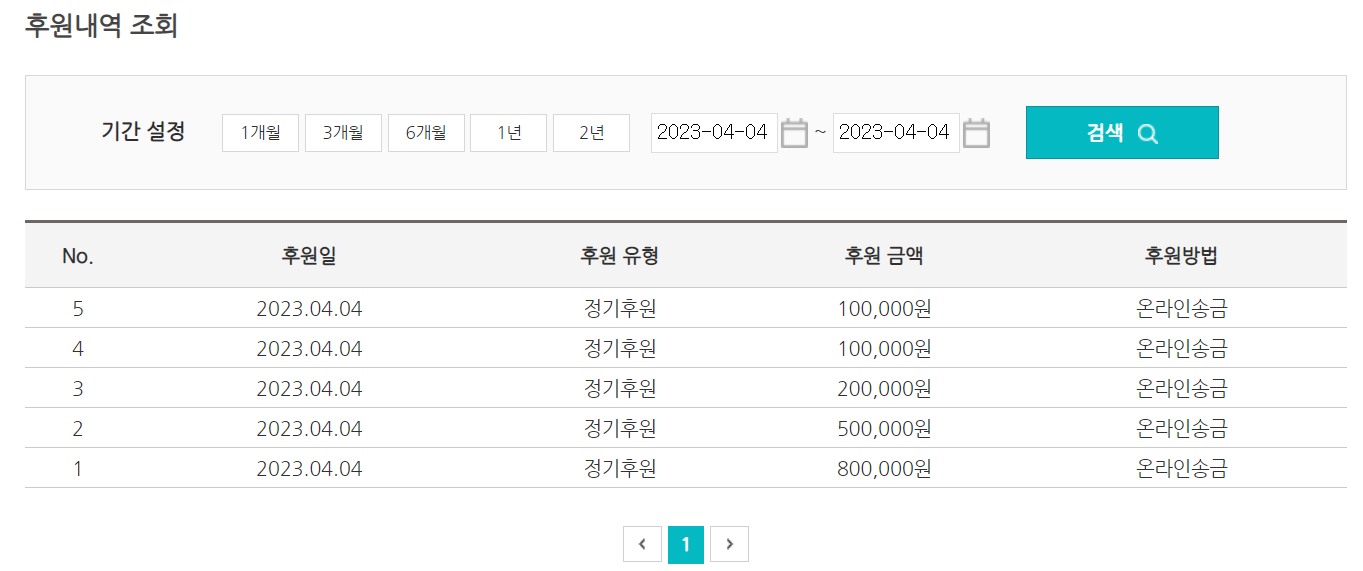Image resolution: width=1363 pixels, height=571 pixels.
Task: Click the 후원방법 column header
Action: point(1181,256)
